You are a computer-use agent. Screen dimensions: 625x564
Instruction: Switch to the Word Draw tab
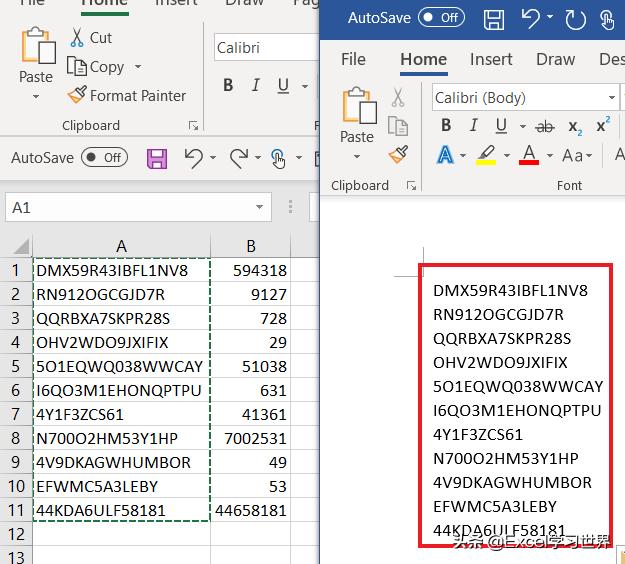(x=555, y=59)
